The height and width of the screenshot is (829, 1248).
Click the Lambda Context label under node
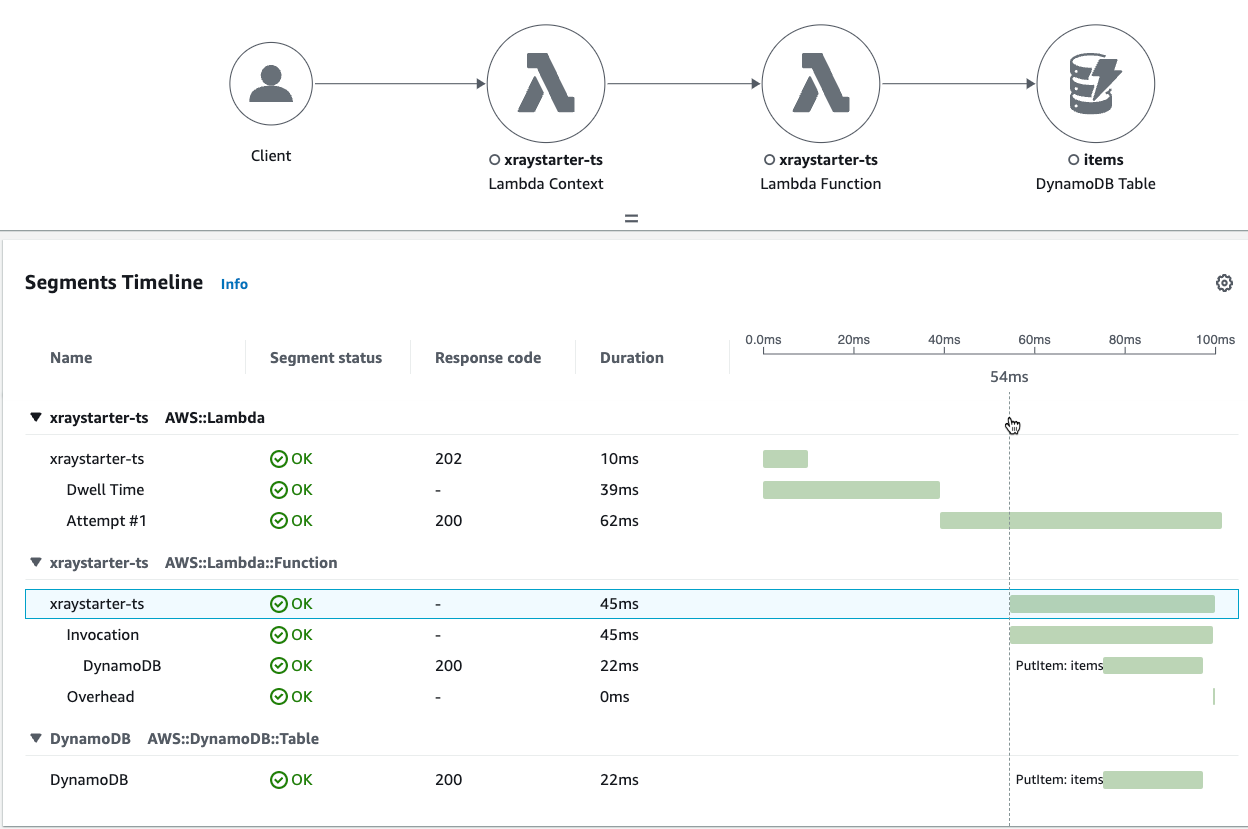(x=546, y=184)
